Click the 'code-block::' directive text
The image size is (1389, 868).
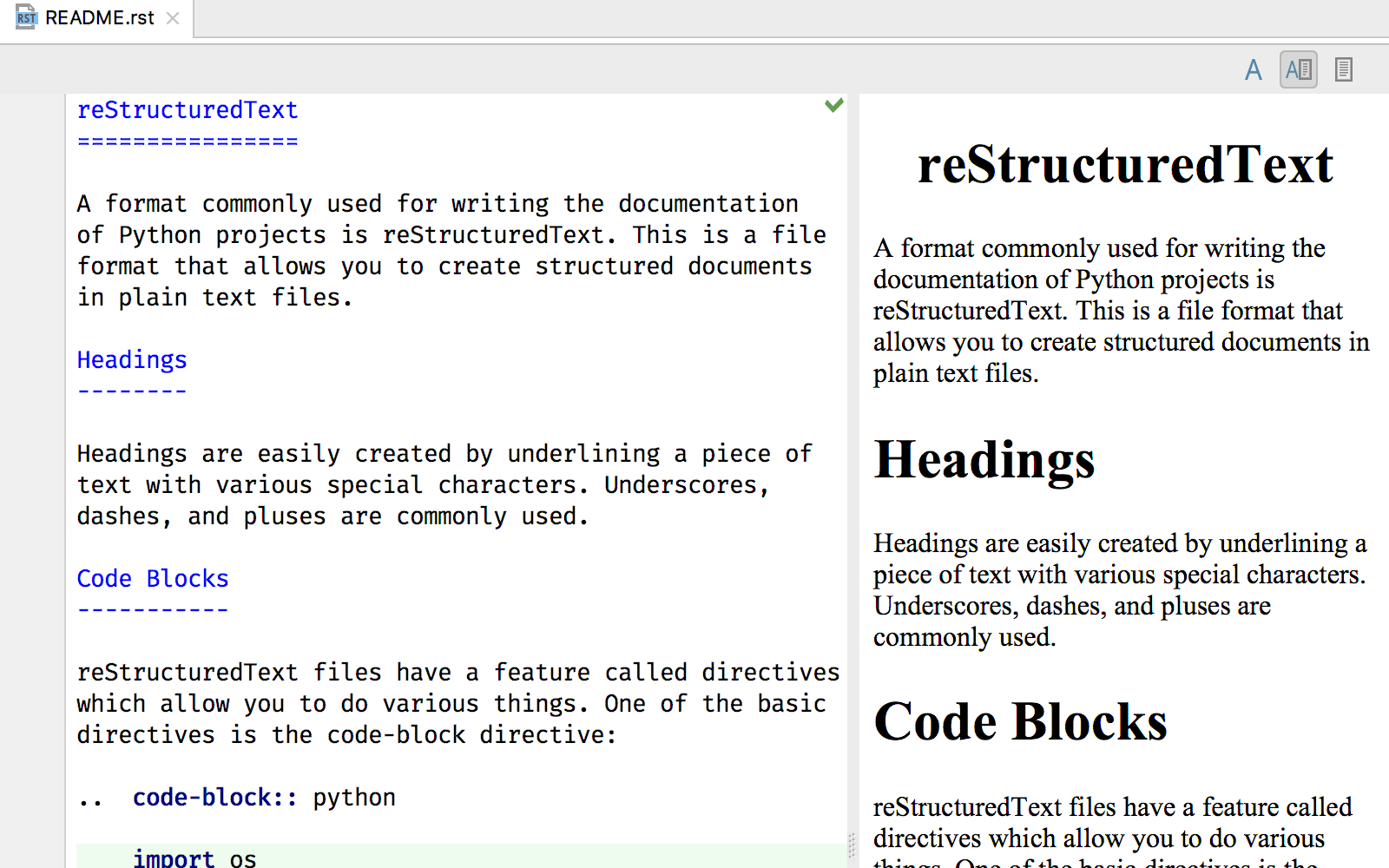point(215,798)
